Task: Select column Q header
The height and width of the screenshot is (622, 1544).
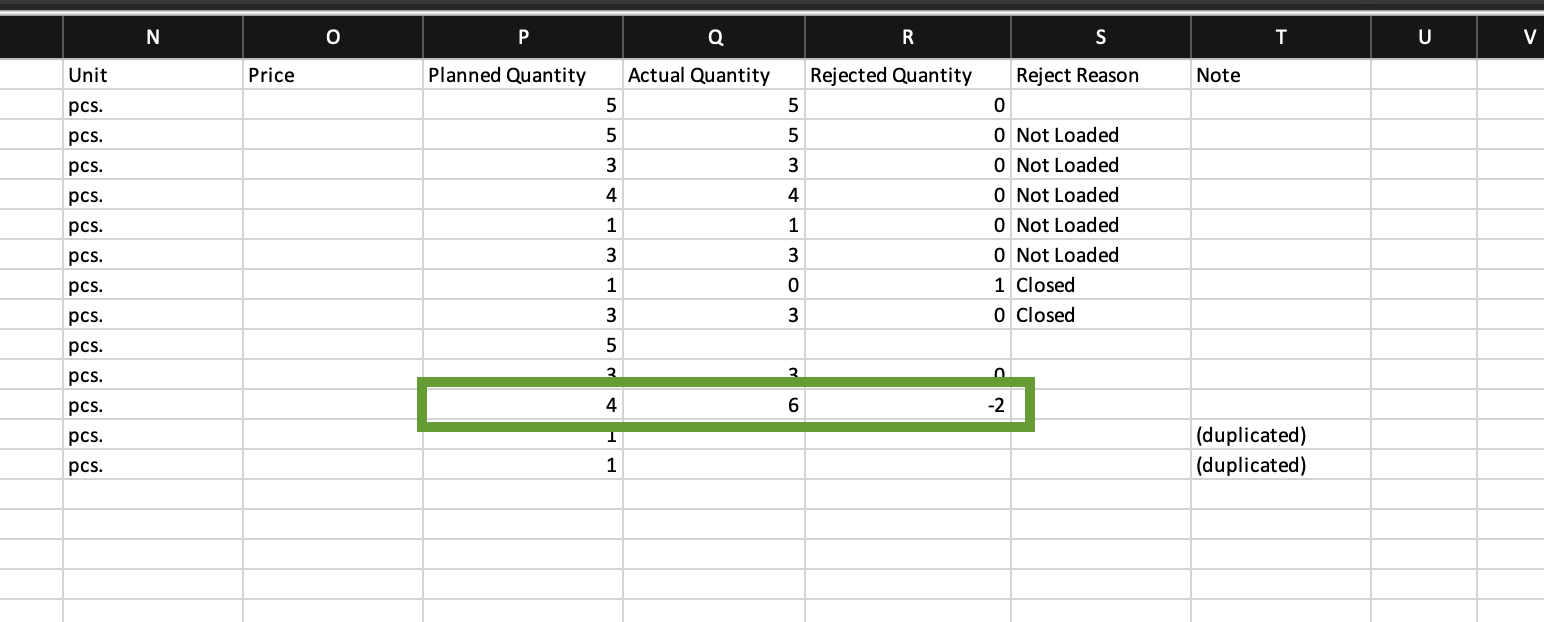Action: [714, 37]
